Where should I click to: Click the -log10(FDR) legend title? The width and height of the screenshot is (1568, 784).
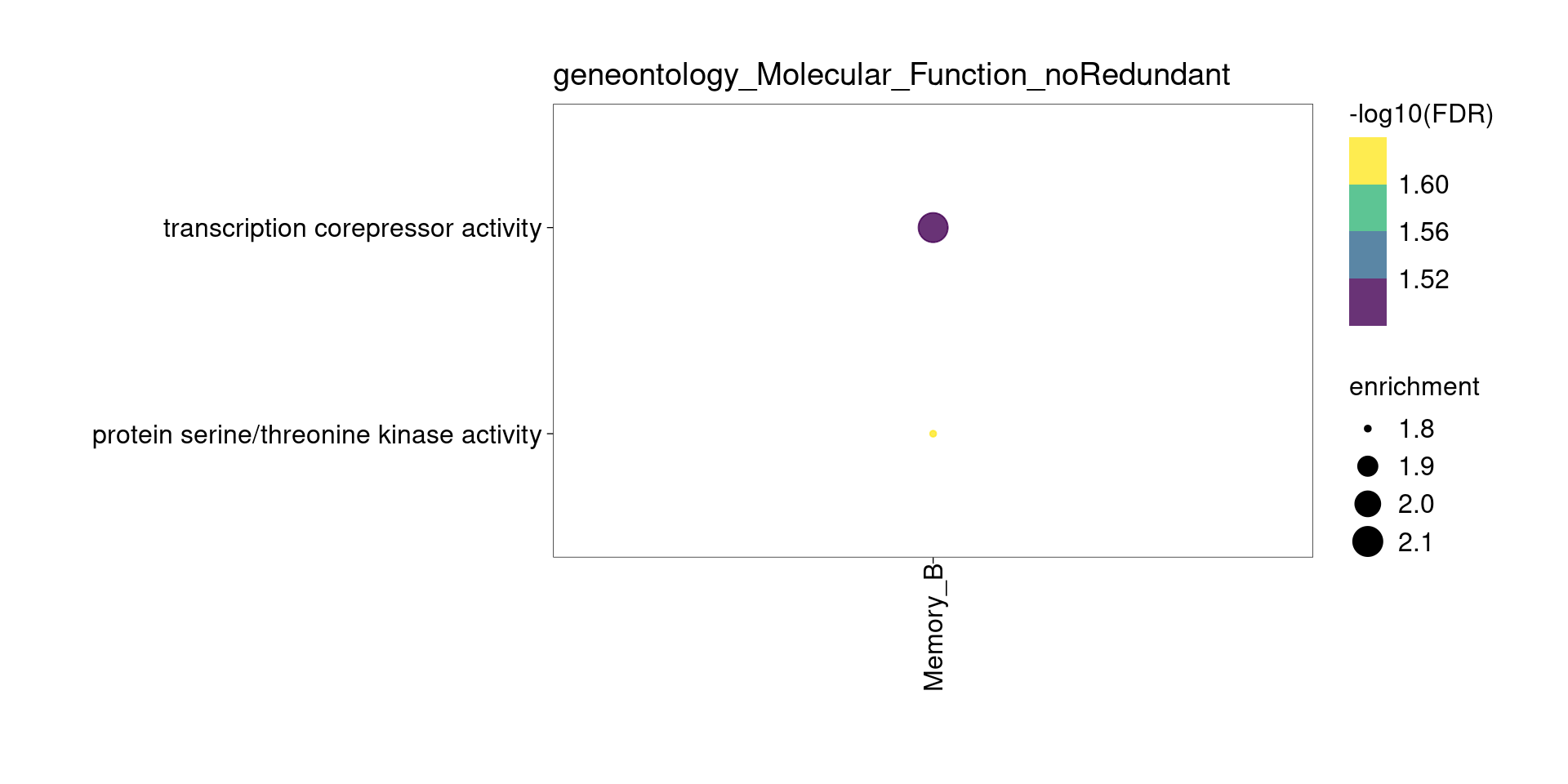pyautogui.click(x=1421, y=114)
